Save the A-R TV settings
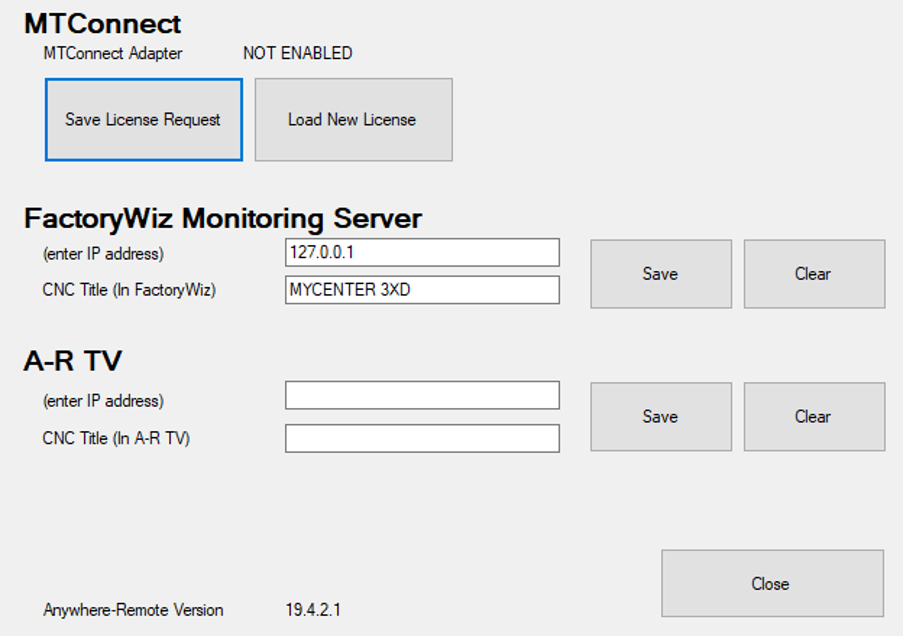Viewport: 904px width, 636px height. (x=661, y=416)
